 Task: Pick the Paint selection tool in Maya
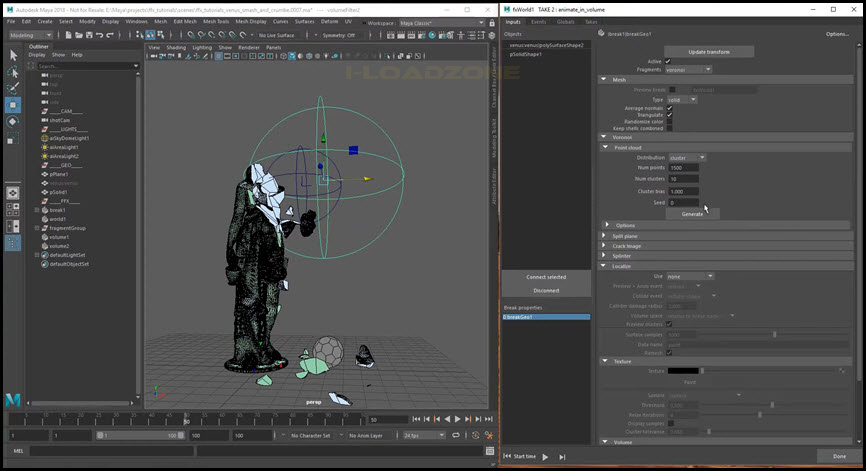point(13,88)
